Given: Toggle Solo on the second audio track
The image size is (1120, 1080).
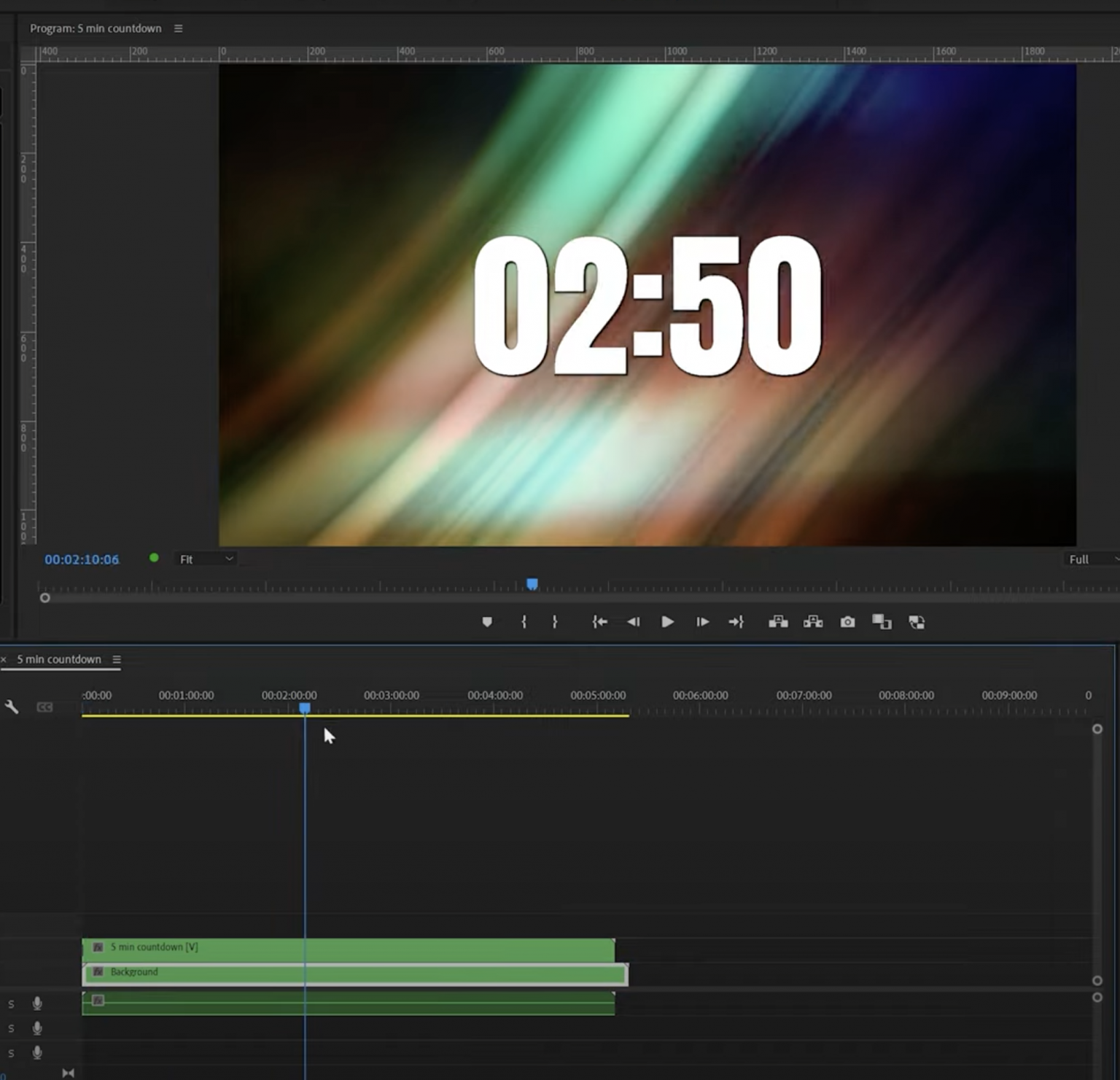Looking at the screenshot, I should click(x=11, y=1029).
